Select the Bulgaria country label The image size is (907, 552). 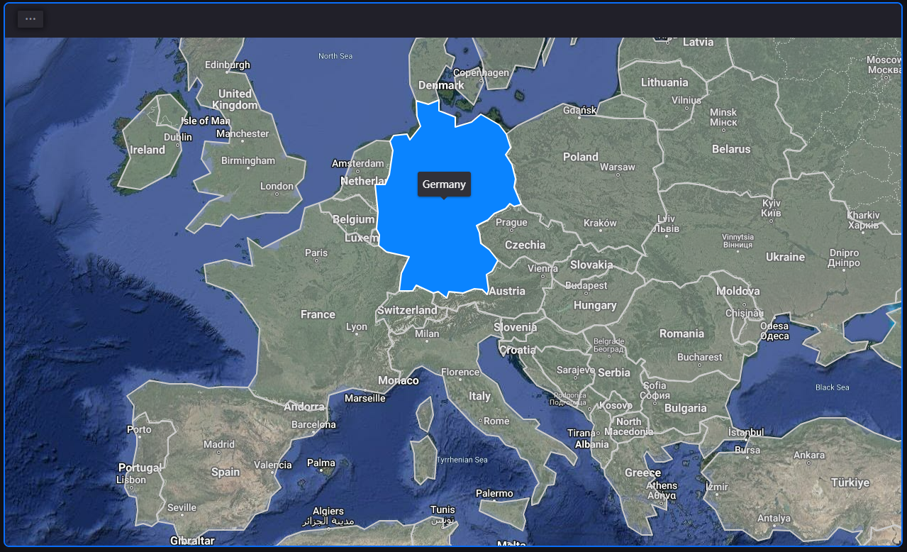[685, 408]
